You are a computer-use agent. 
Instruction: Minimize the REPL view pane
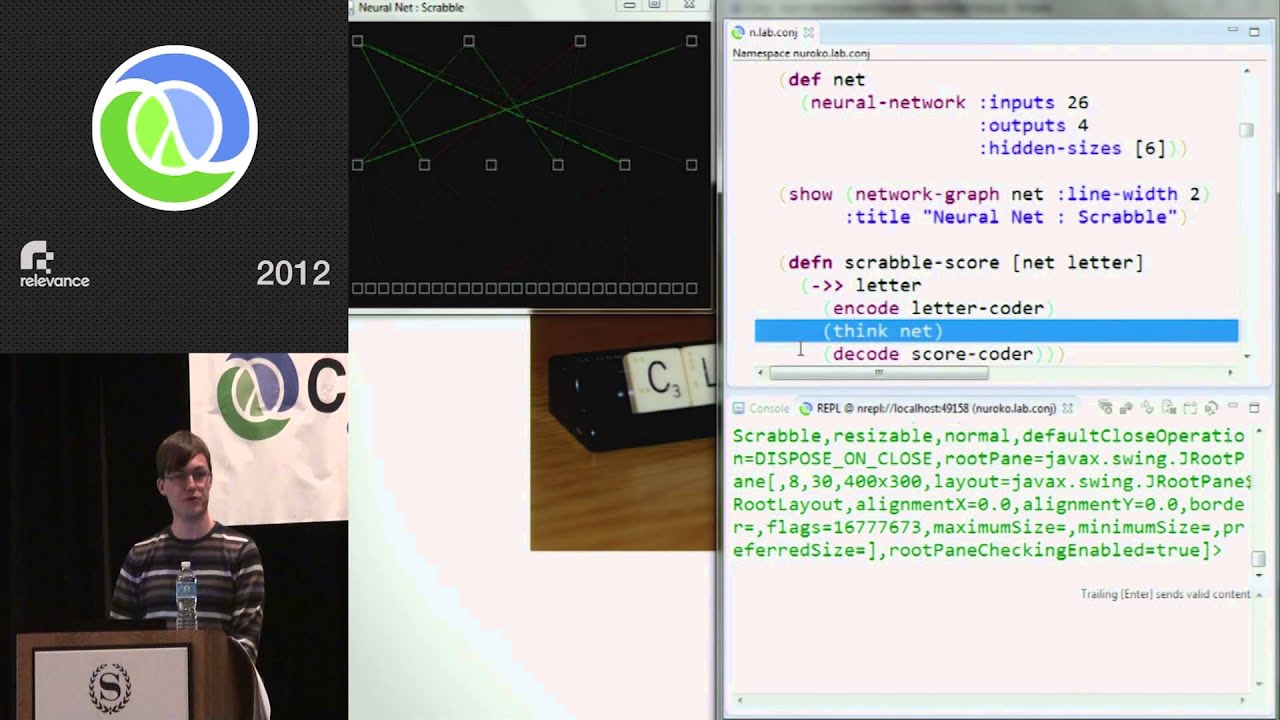pyautogui.click(x=1235, y=407)
